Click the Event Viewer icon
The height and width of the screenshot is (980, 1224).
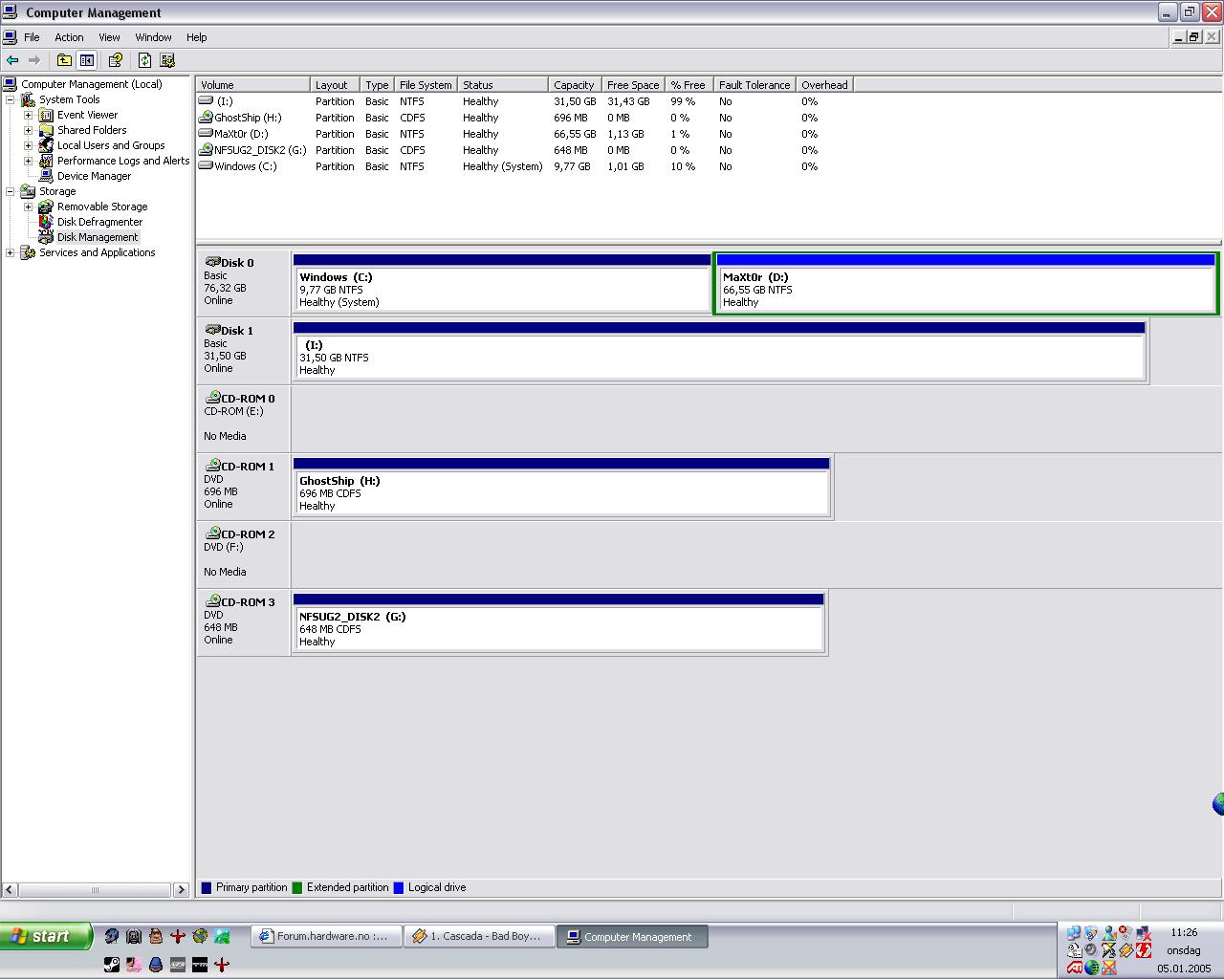pyautogui.click(x=46, y=115)
